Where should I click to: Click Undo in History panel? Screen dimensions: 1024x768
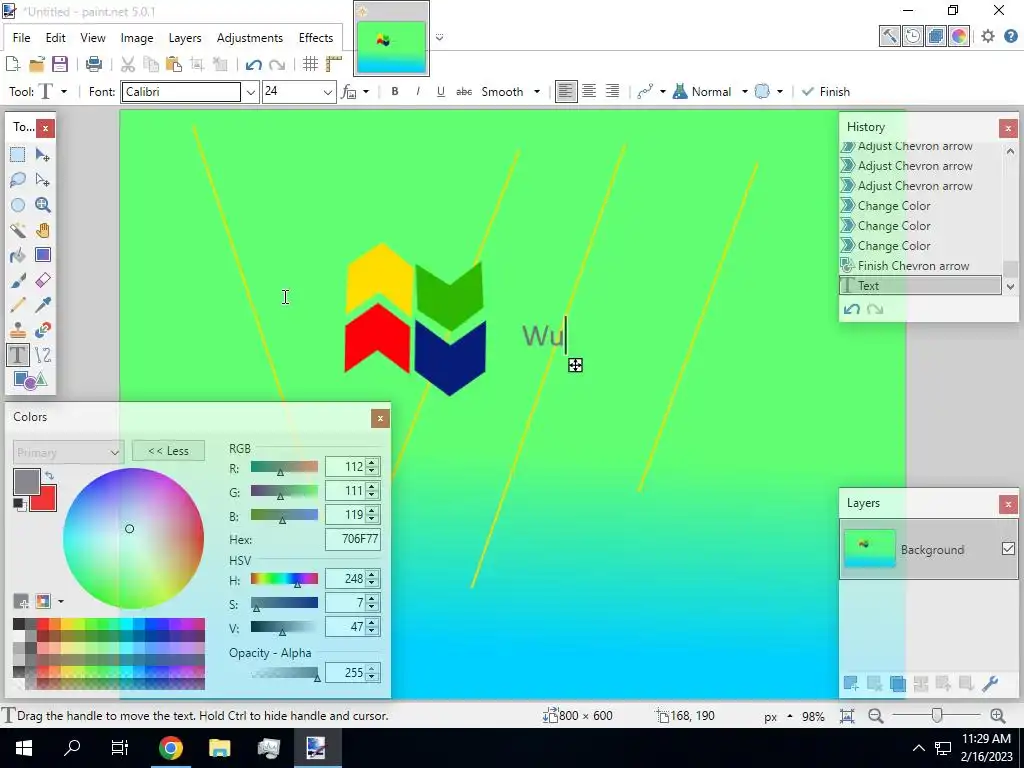pos(852,309)
